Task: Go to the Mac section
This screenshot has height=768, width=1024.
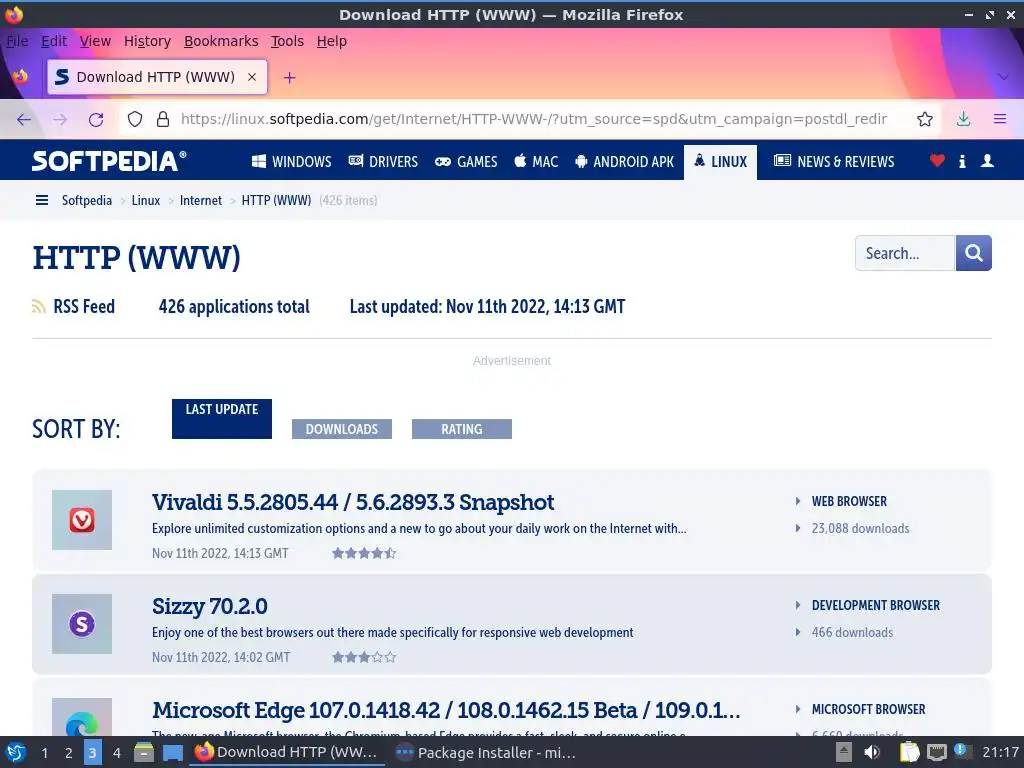Action: pos(536,161)
